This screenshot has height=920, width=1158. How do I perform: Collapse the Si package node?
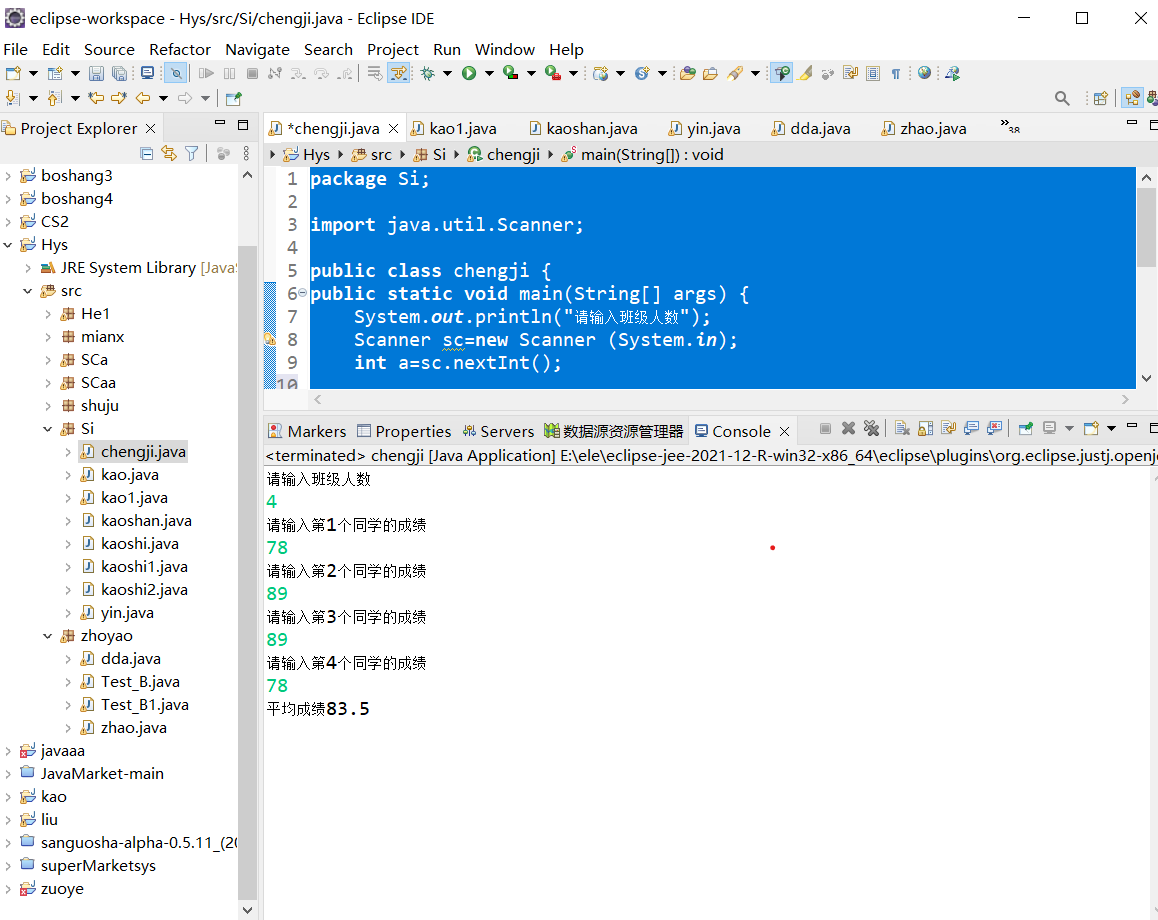(x=47, y=429)
